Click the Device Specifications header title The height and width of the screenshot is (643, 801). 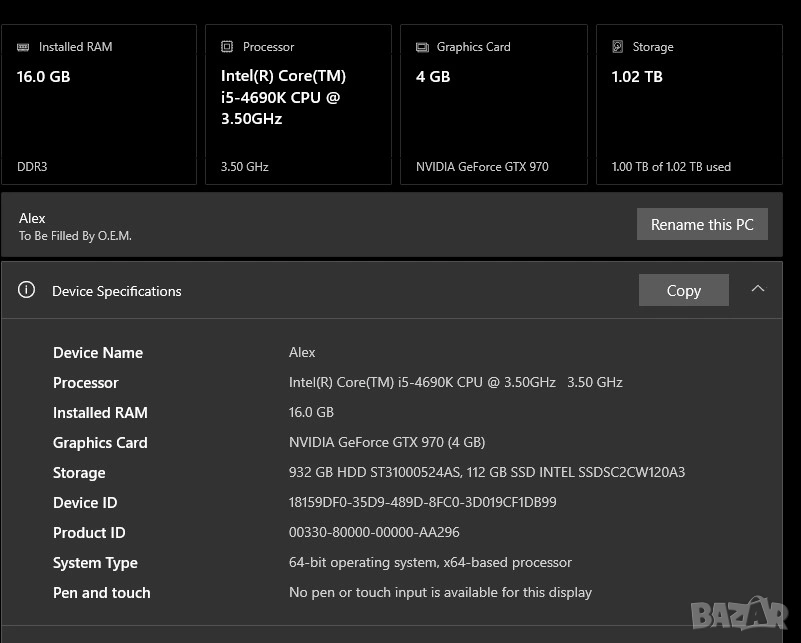coord(117,291)
